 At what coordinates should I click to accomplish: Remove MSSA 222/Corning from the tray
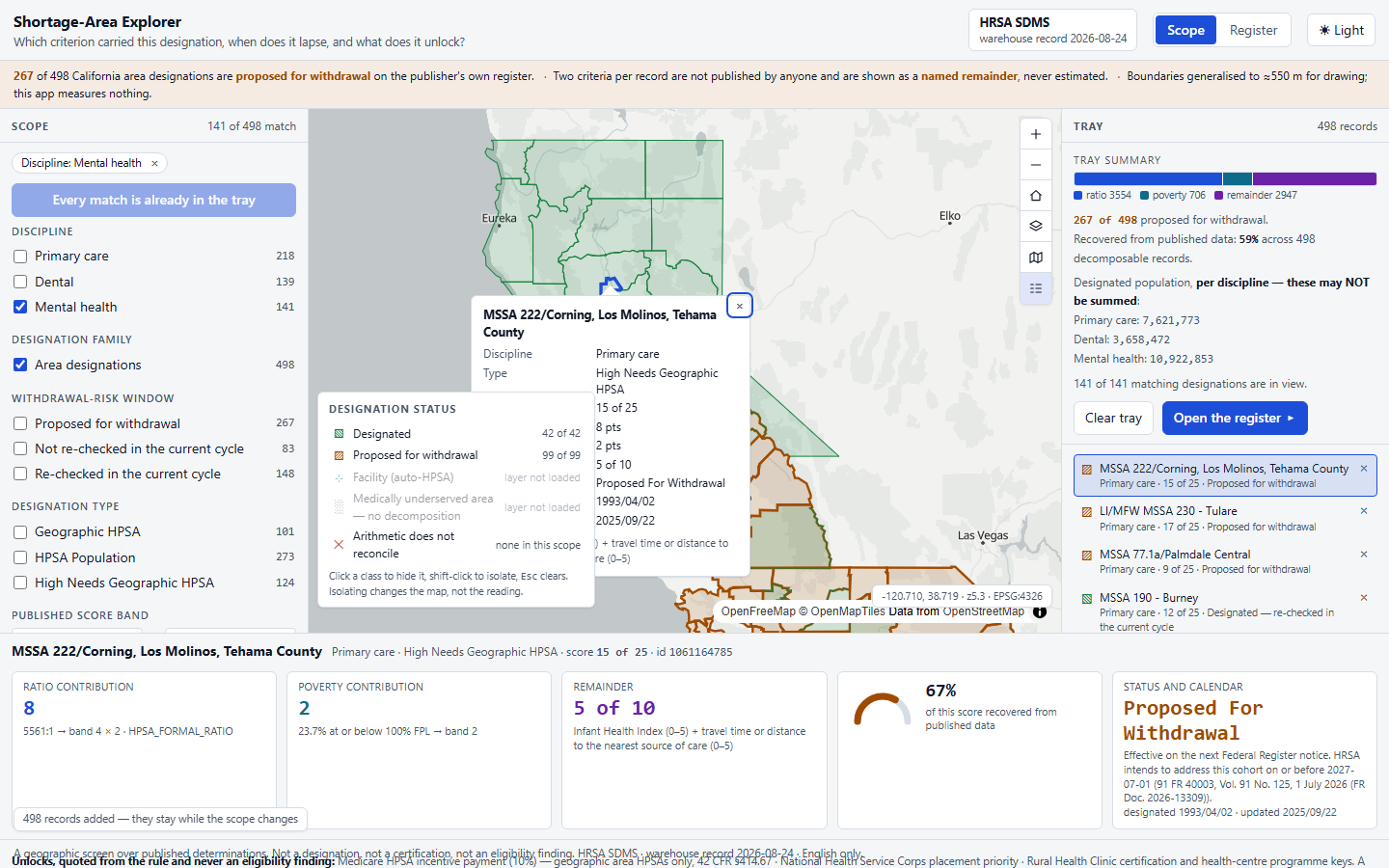tap(1364, 469)
